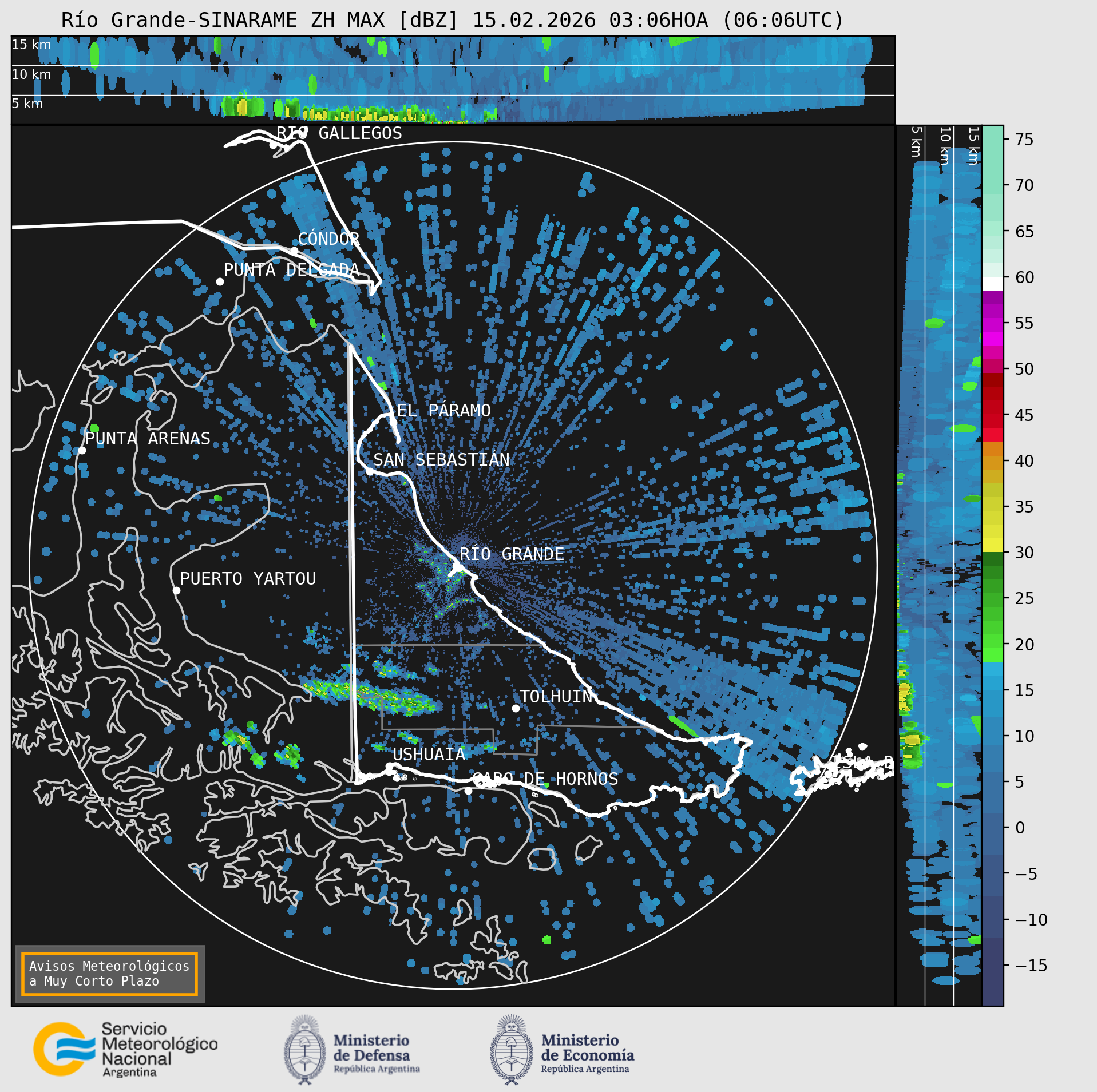Click the rotated '5 km' label in side panel
Viewport: 1097px width, 1092px height.
pos(916,142)
